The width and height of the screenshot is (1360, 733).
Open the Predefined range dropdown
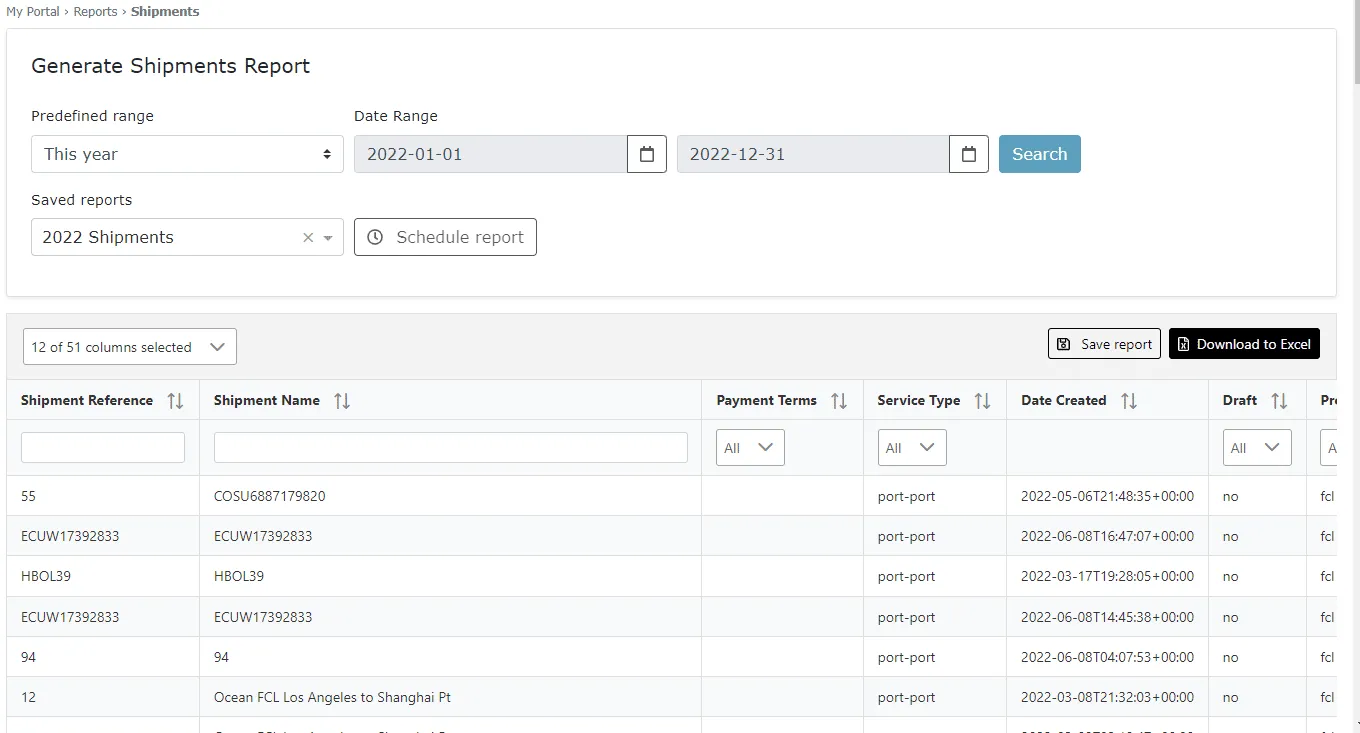pyautogui.click(x=187, y=154)
